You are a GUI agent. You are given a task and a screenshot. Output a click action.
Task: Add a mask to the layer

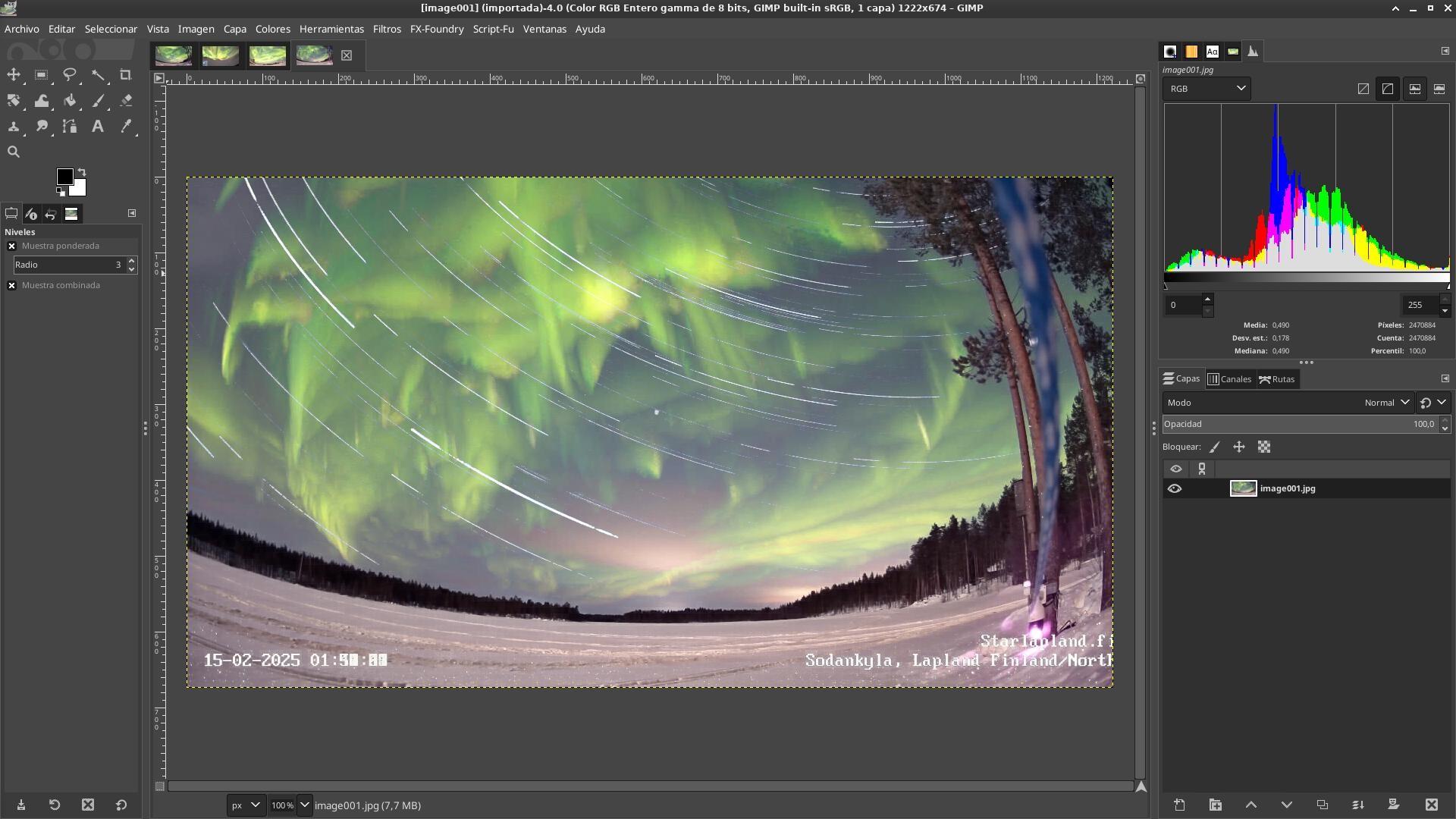pos(1394,805)
